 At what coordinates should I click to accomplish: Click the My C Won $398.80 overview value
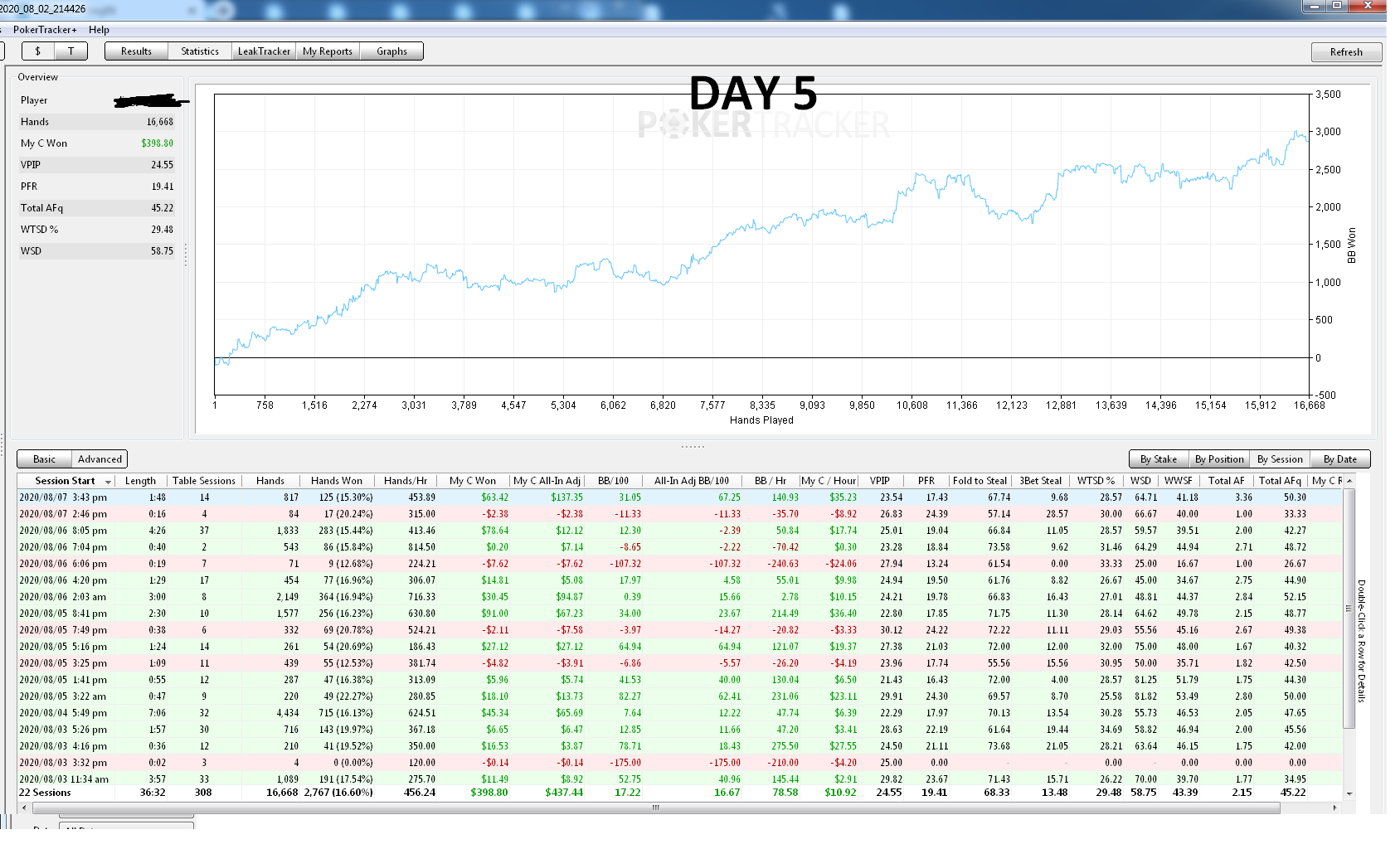point(158,143)
